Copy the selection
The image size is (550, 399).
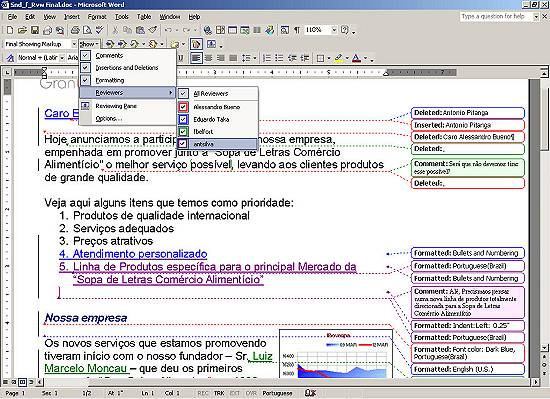tap(127, 30)
